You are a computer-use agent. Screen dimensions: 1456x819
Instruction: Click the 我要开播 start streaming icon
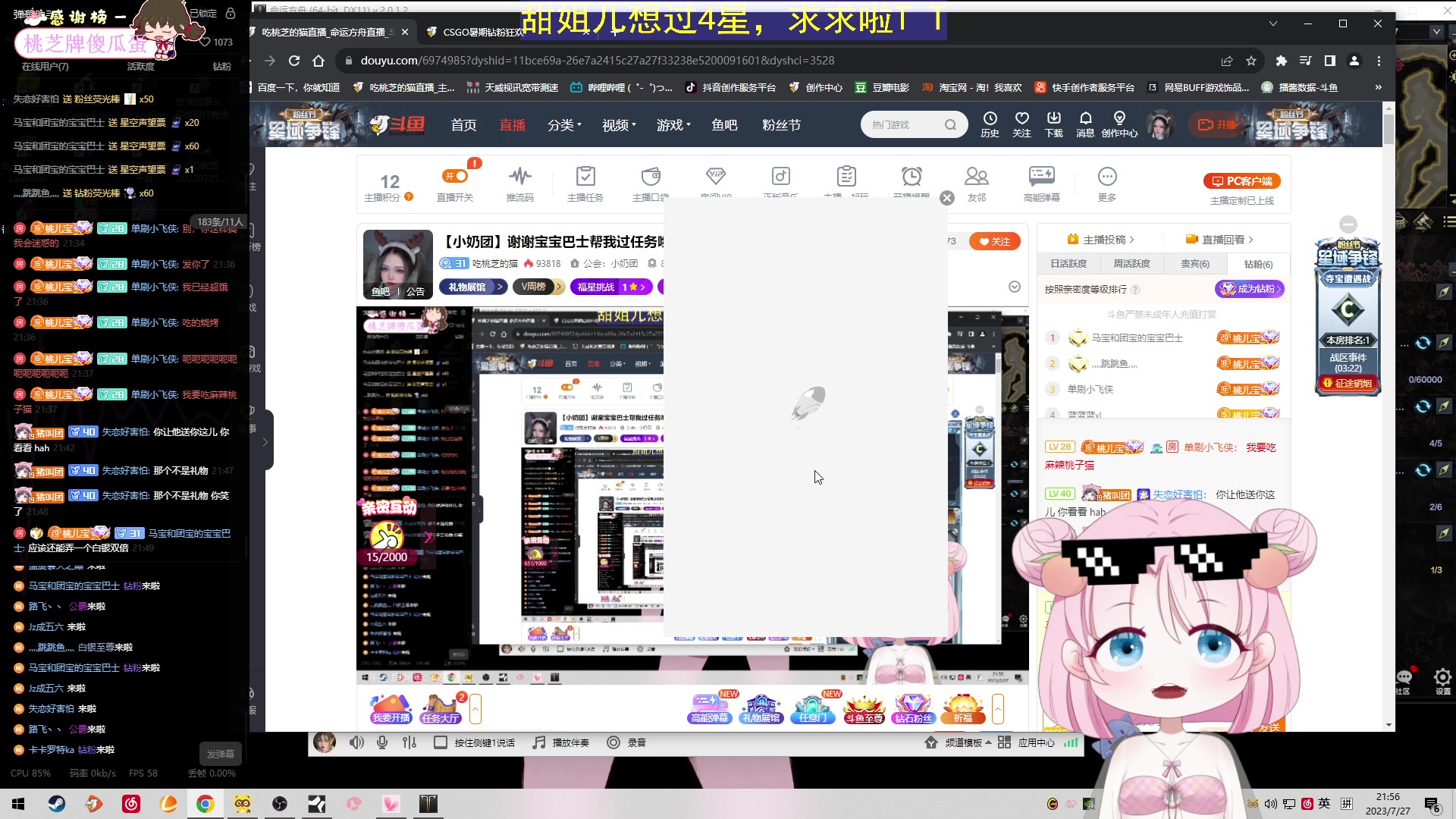click(x=391, y=708)
